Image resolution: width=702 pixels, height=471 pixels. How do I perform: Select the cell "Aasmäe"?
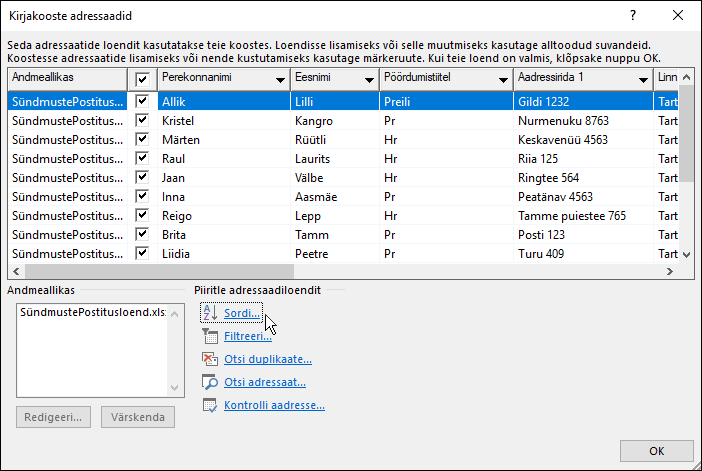(335, 197)
